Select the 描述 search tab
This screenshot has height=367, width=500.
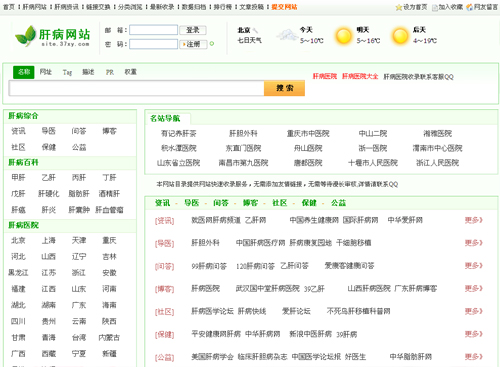coord(88,72)
